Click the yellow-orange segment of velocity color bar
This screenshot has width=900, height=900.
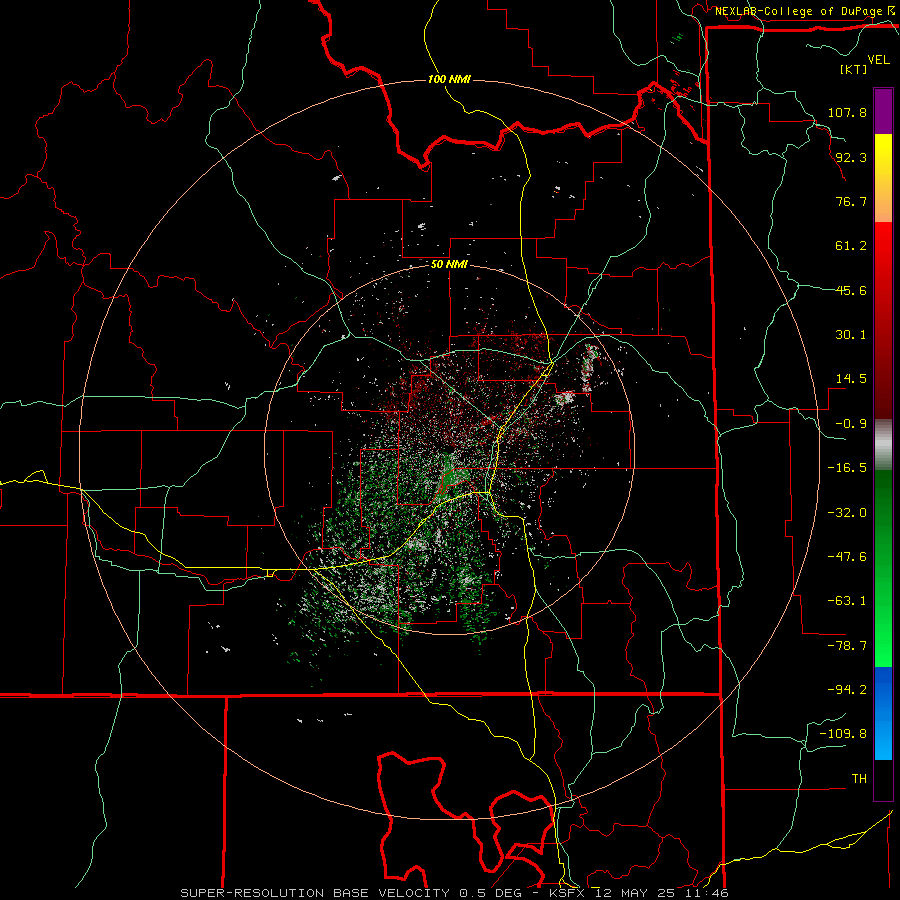point(883,178)
